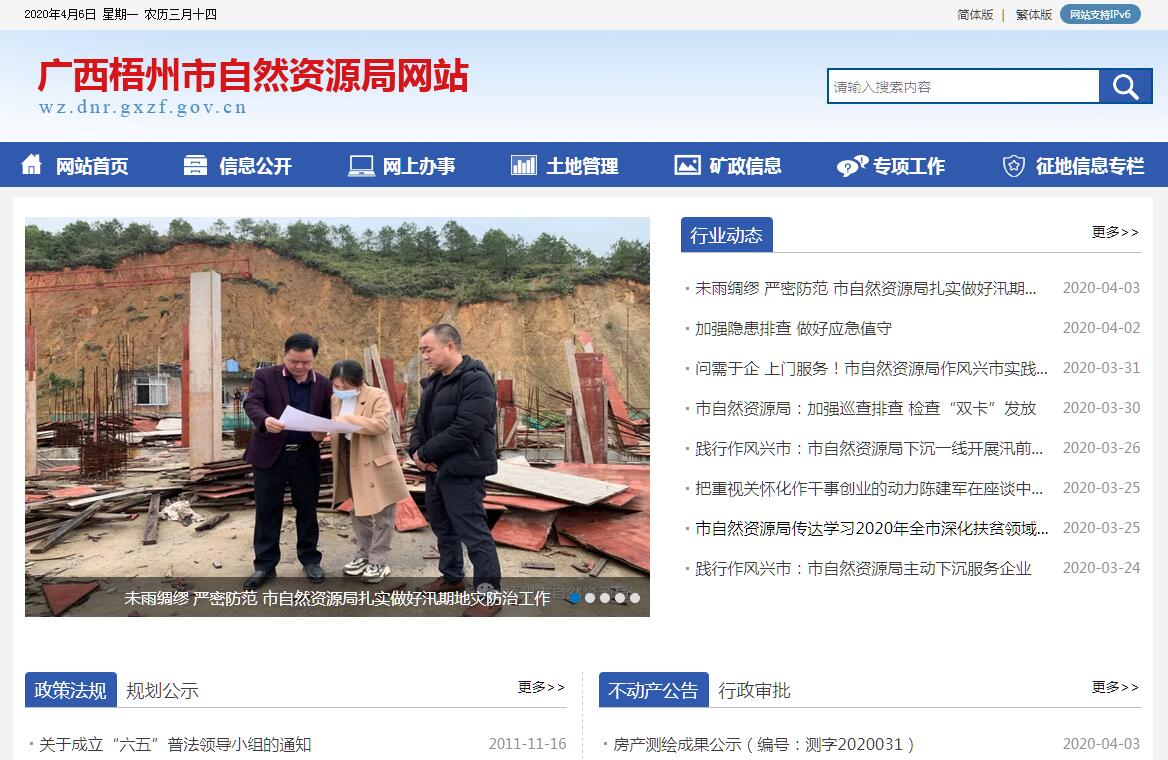The height and width of the screenshot is (760, 1168).
Task: Click the chat bubble icon beside 专项工作
Action: (852, 165)
